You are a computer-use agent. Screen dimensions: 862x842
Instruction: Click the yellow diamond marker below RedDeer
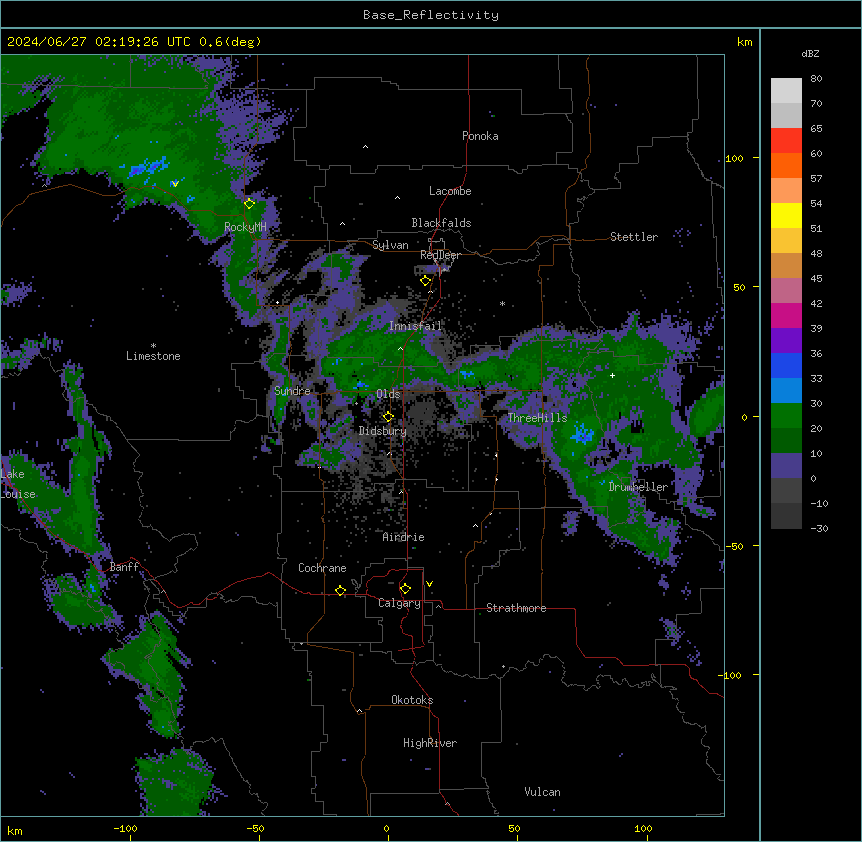425,281
